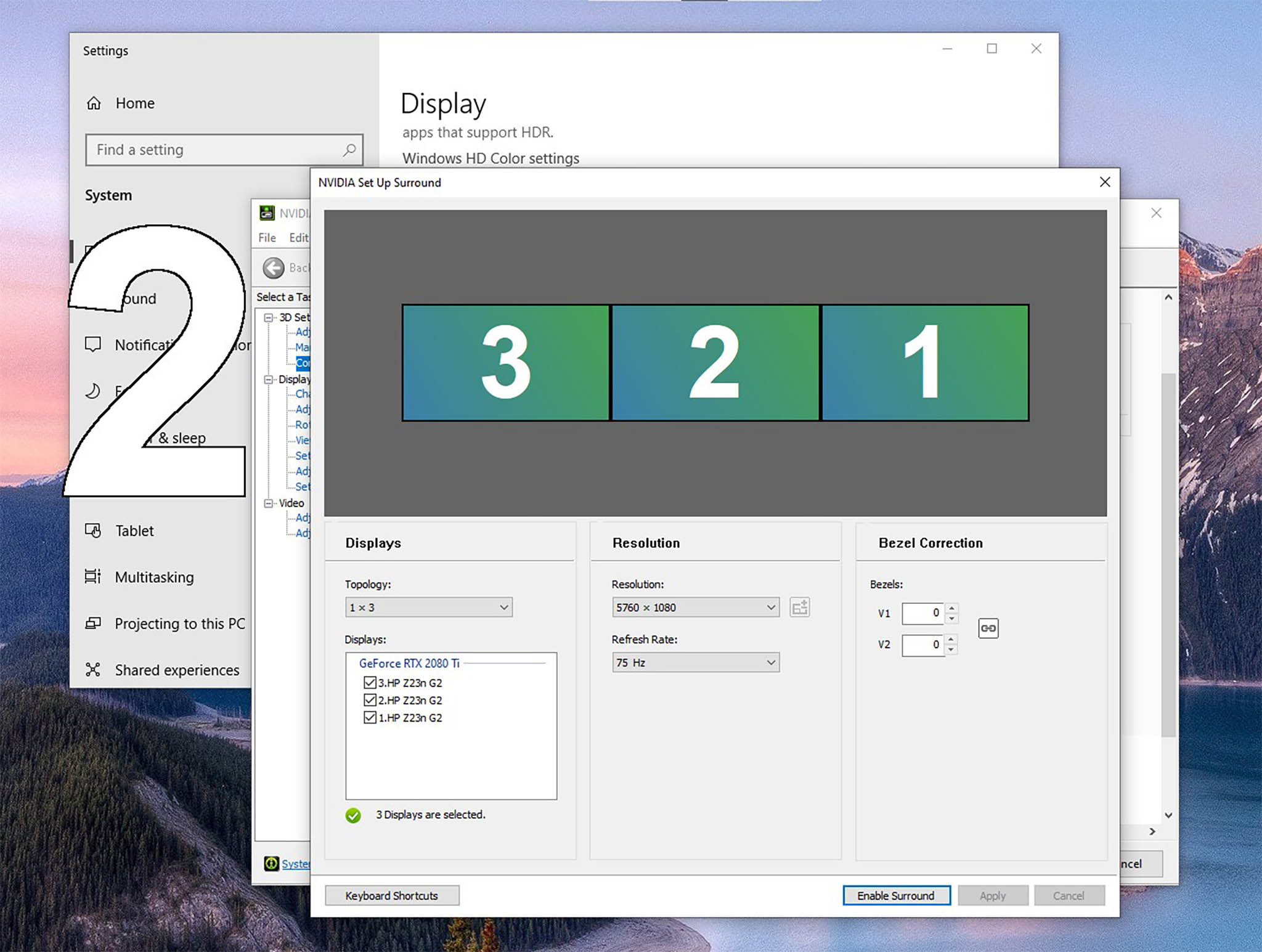
Task: Select display 3 in the Surround preview
Action: click(x=506, y=362)
